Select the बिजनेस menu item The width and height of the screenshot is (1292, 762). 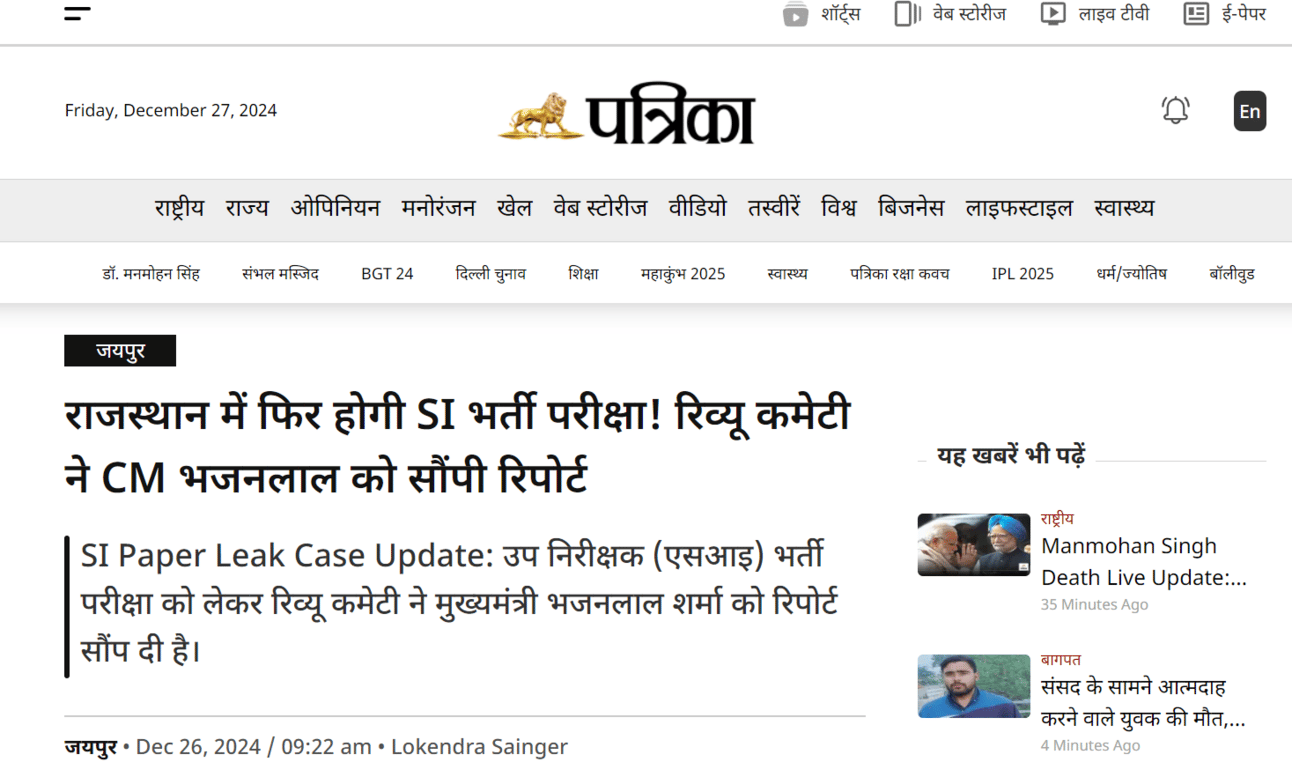[911, 208]
